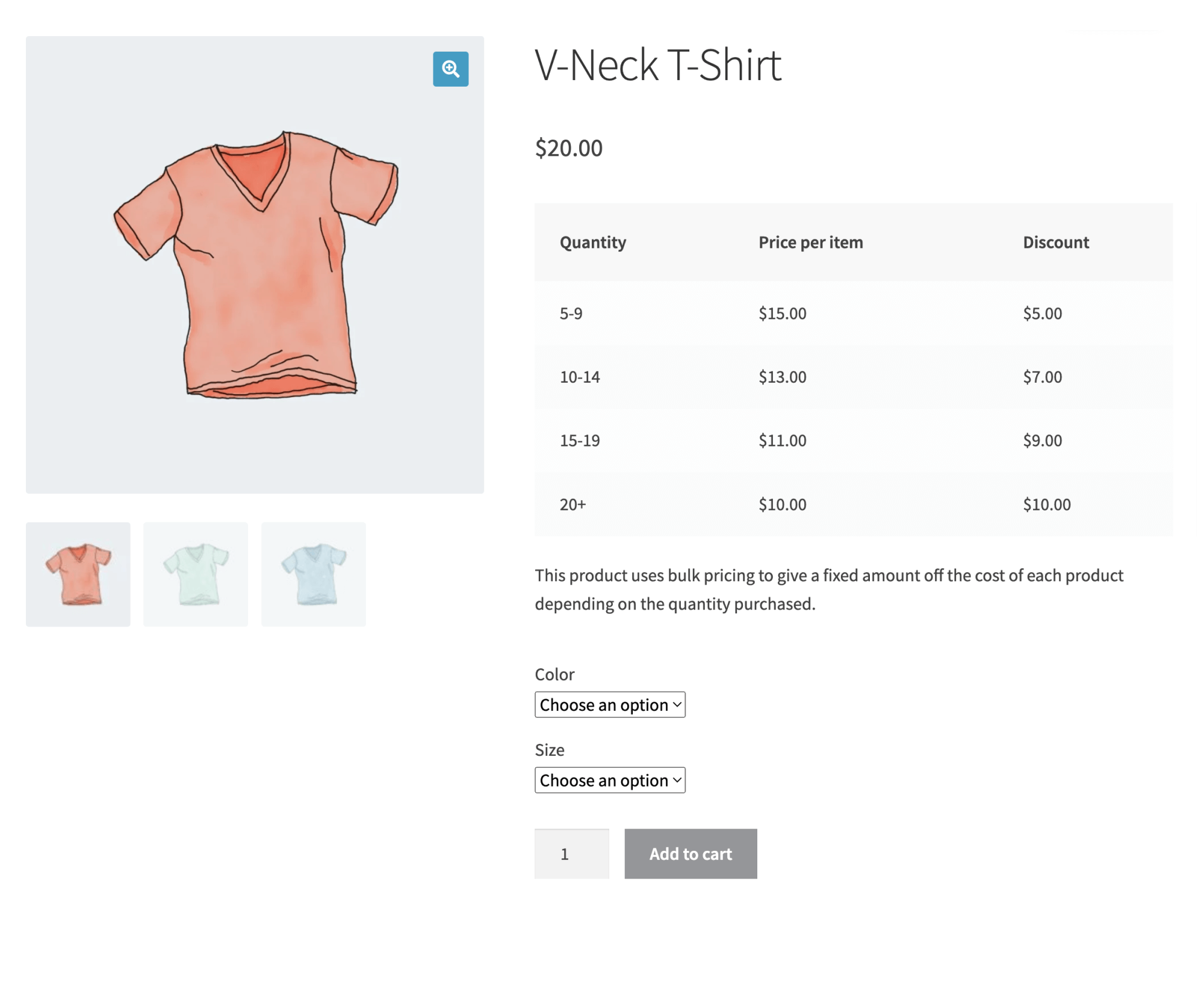Click the bulk pricing description text
The width and height of the screenshot is (1204, 999).
click(828, 589)
